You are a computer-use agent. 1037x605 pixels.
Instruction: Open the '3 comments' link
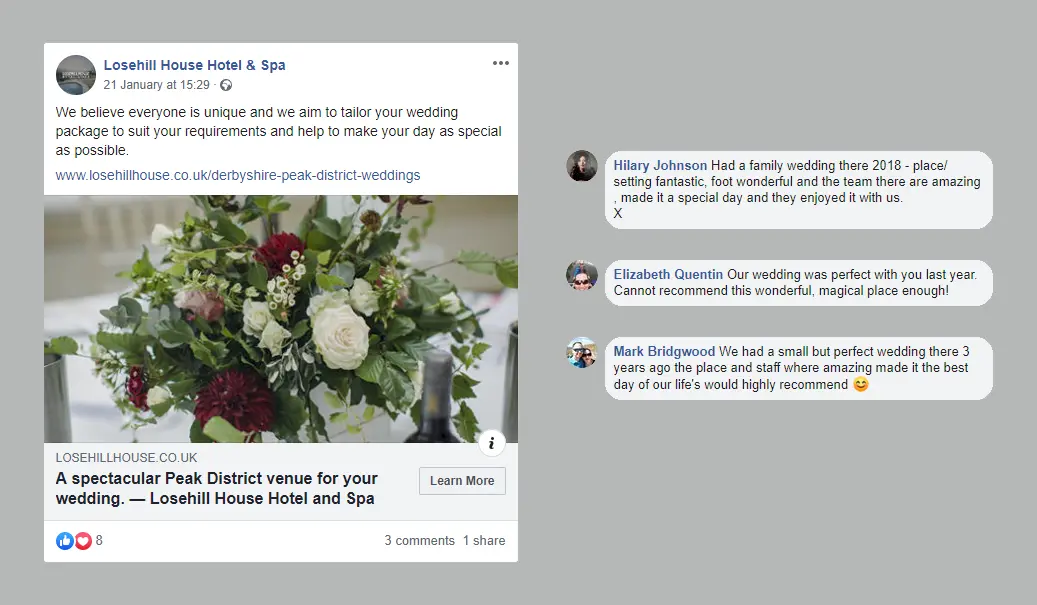(x=420, y=540)
